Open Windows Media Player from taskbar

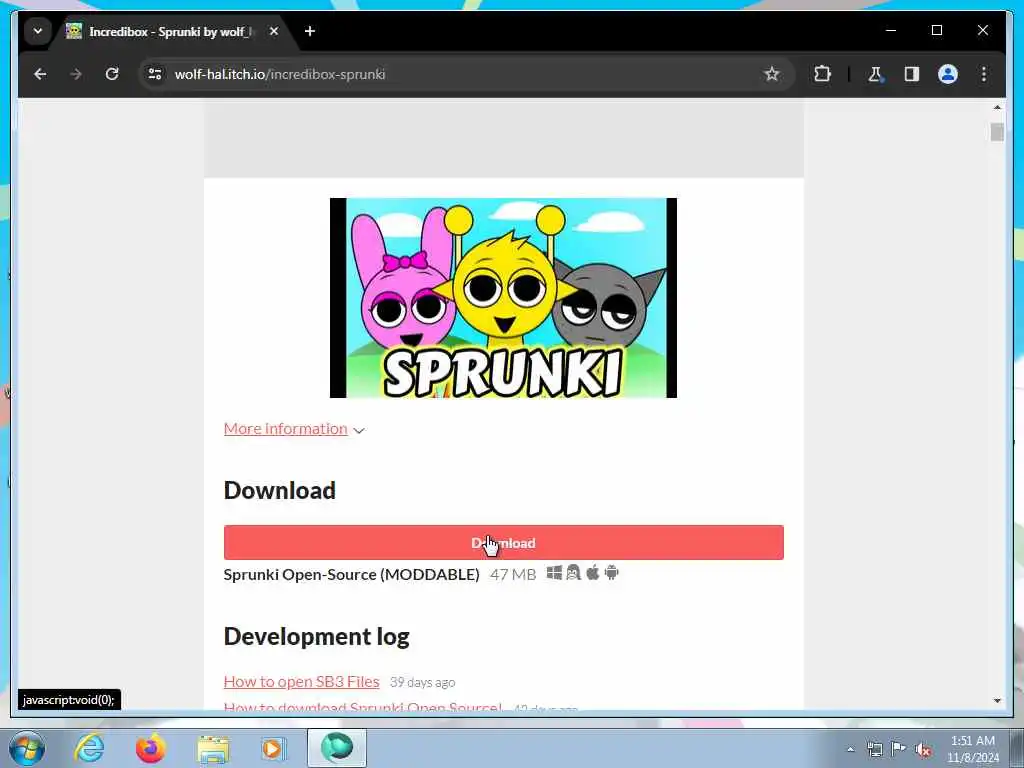[273, 749]
